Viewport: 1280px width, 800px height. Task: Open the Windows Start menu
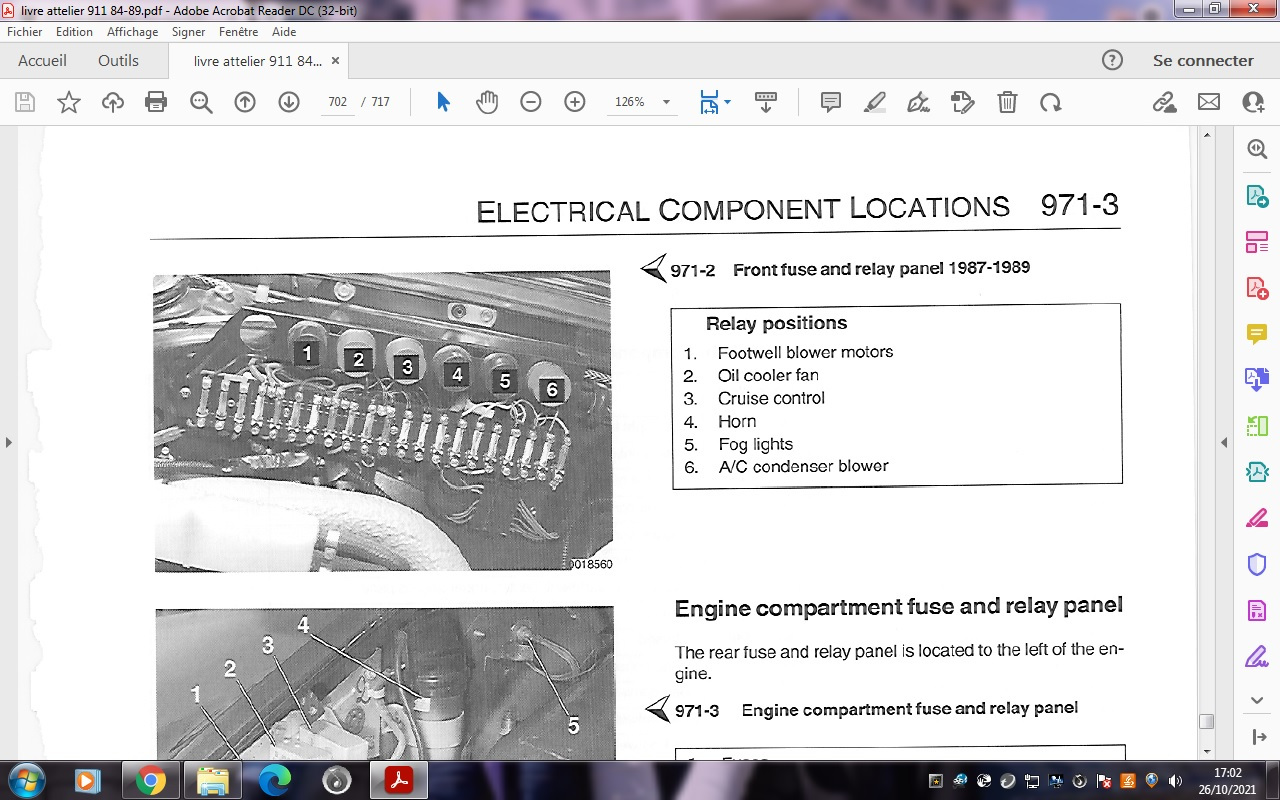point(25,780)
